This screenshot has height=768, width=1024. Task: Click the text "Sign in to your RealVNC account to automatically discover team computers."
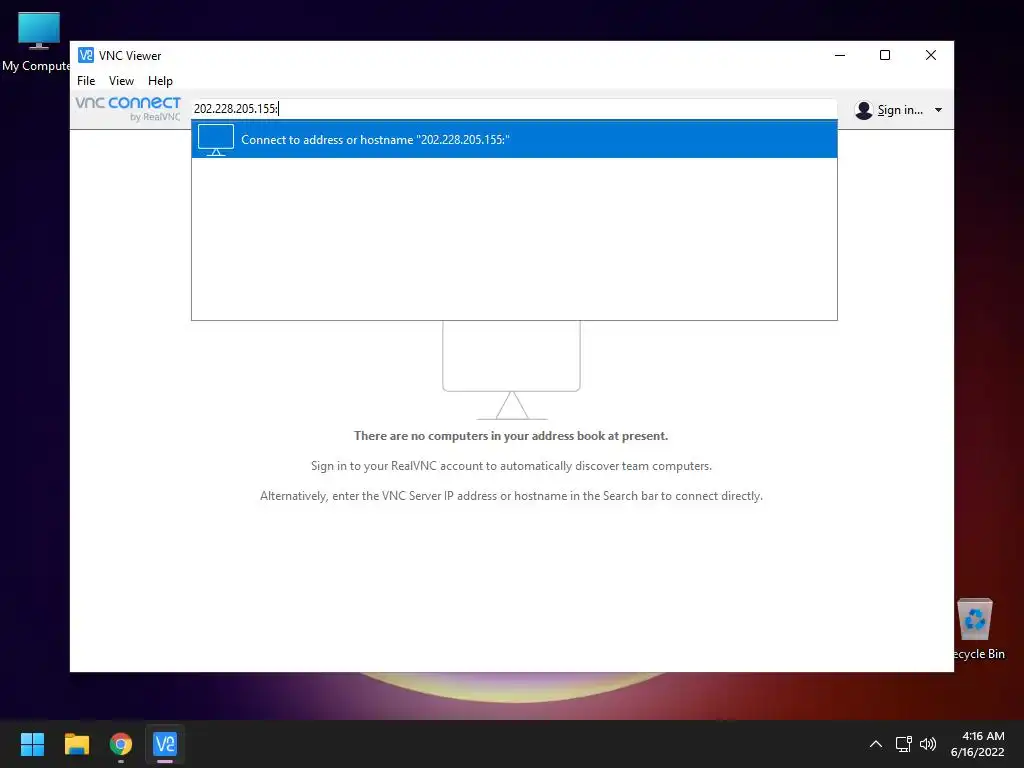click(x=511, y=466)
